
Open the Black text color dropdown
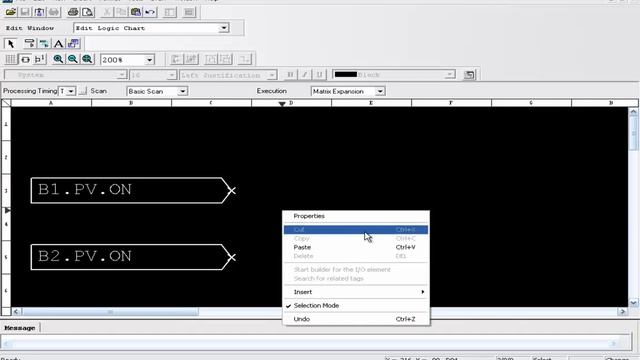(450, 75)
